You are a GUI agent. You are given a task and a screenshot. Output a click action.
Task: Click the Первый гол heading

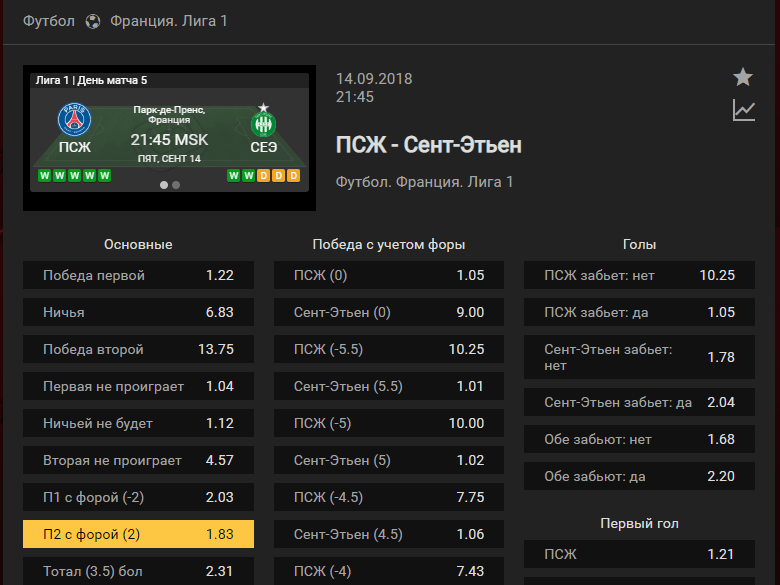click(x=639, y=523)
